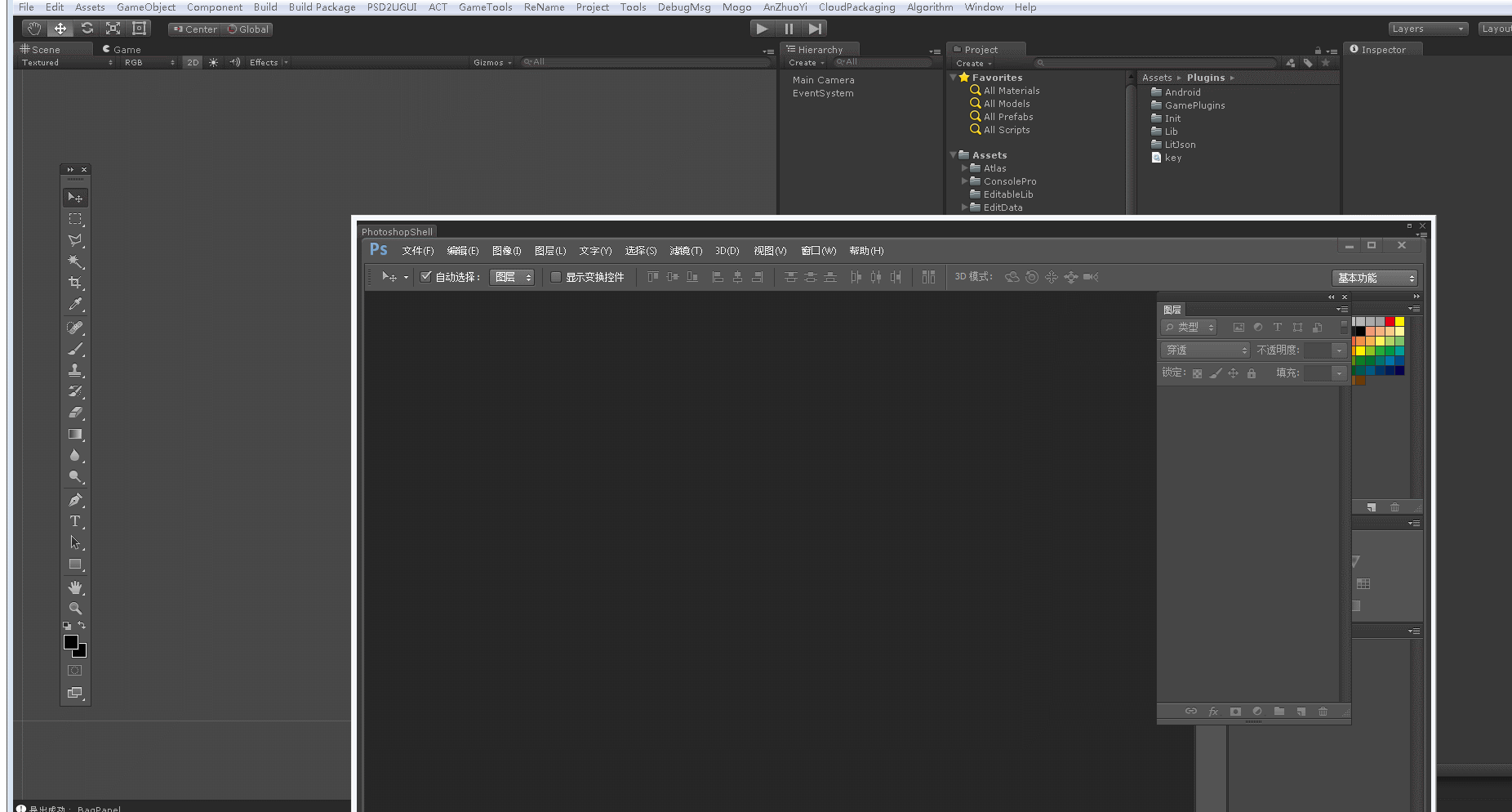Uncheck the 自动选择 checkbox in options bar
Image resolution: width=1512 pixels, height=812 pixels.
coord(425,276)
